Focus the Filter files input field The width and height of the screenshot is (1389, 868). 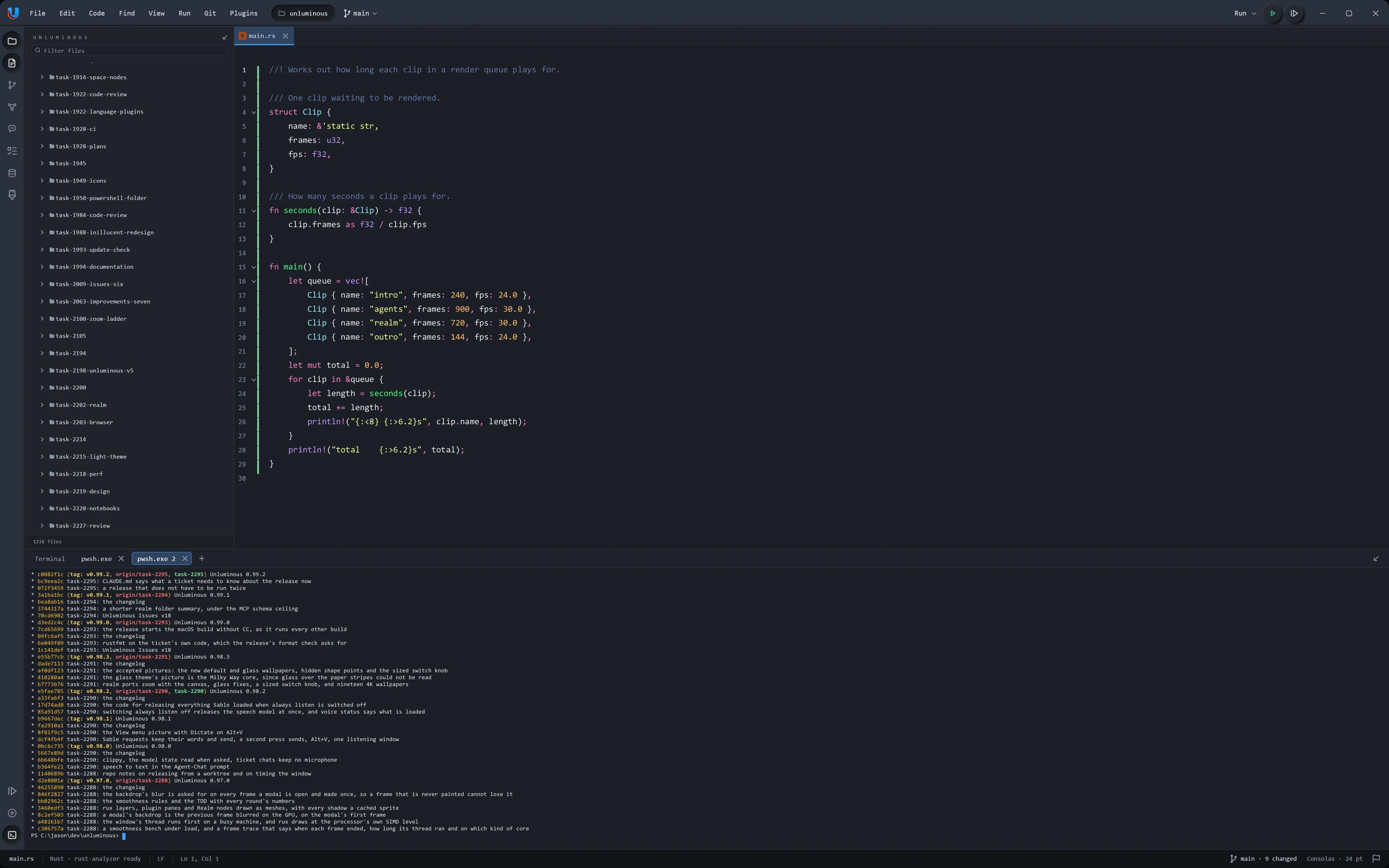130,51
